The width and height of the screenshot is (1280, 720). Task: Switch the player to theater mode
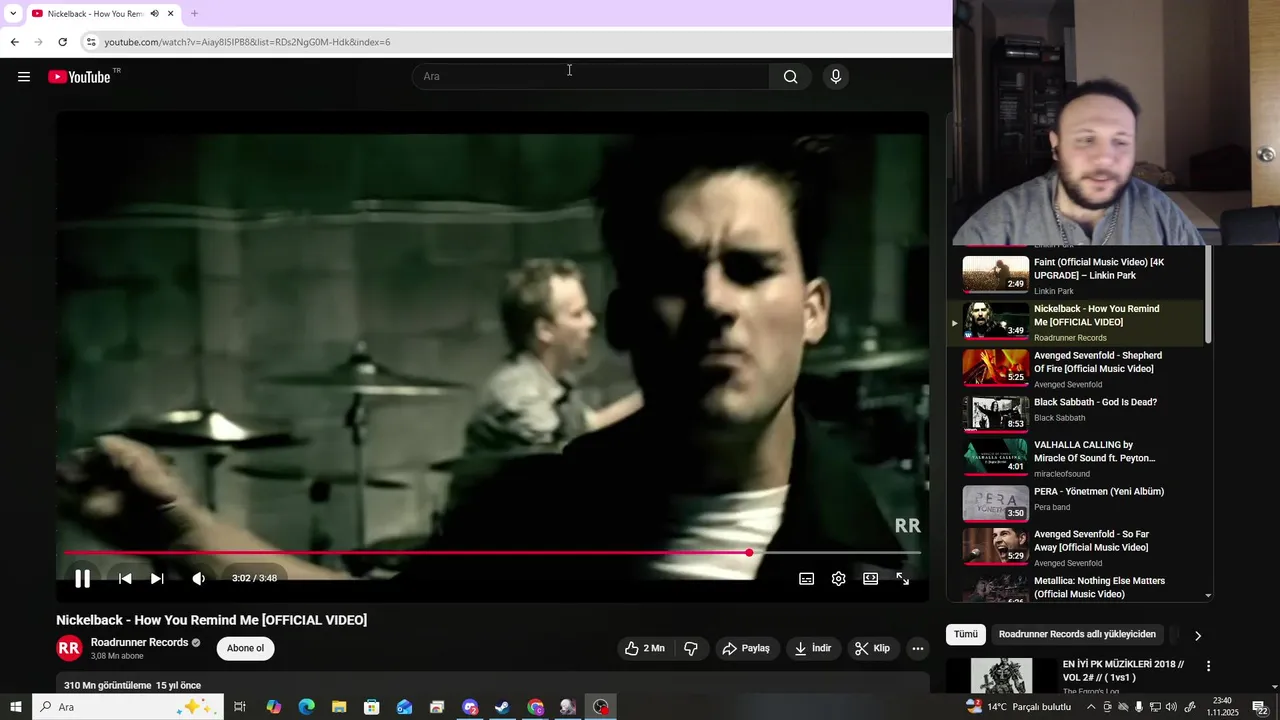coord(870,578)
